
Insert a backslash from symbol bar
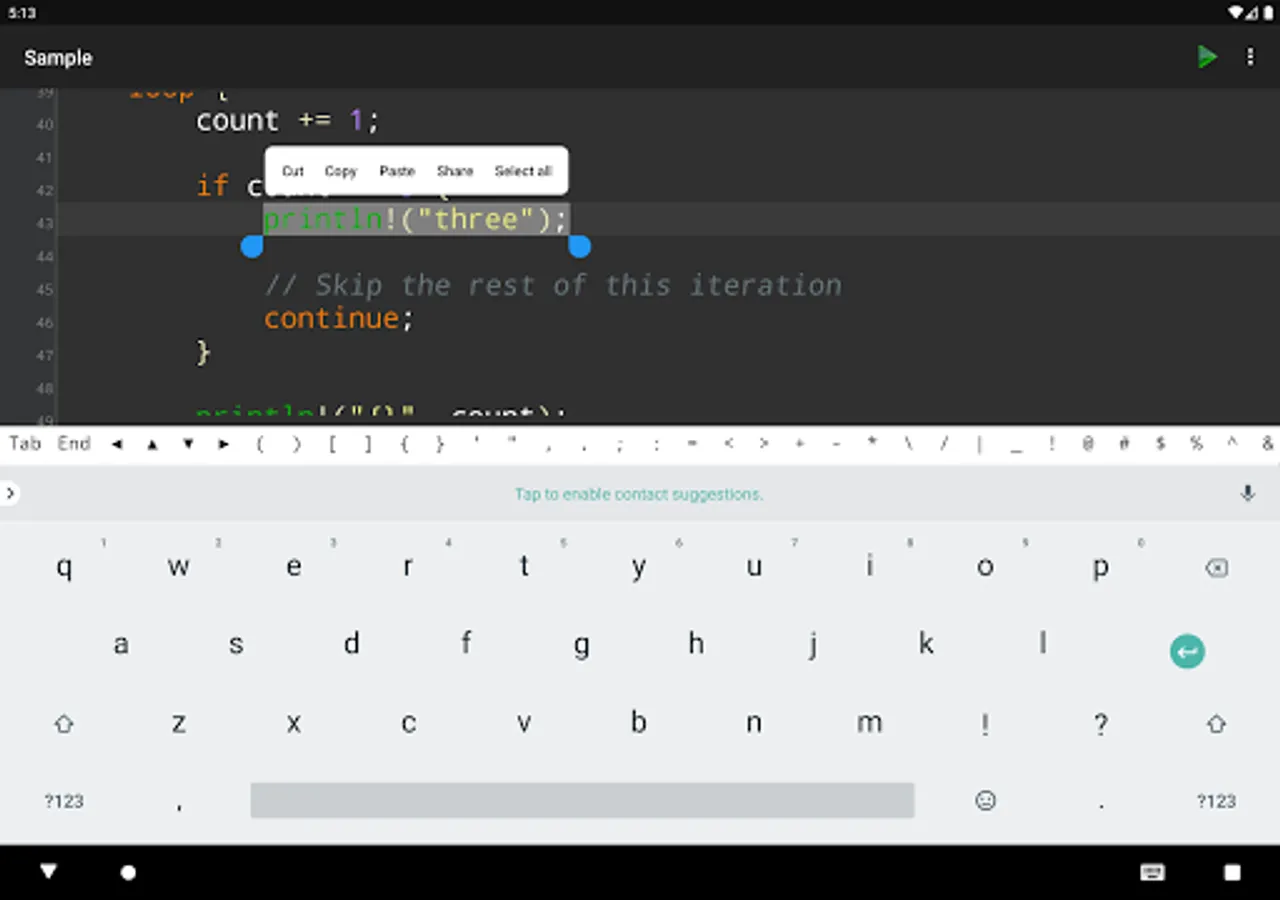pyautogui.click(x=908, y=444)
